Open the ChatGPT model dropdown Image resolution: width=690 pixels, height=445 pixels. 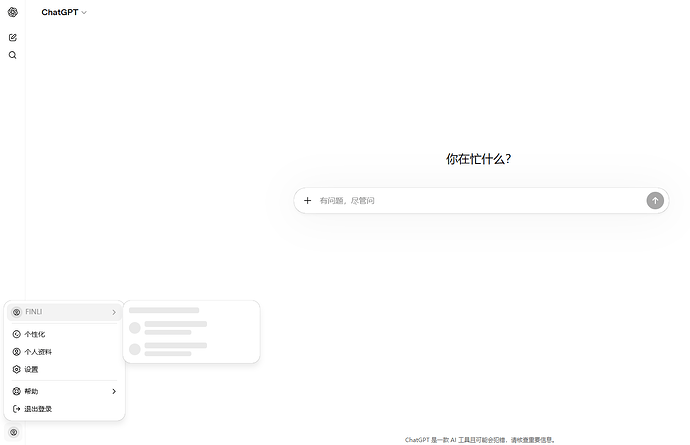coord(64,12)
